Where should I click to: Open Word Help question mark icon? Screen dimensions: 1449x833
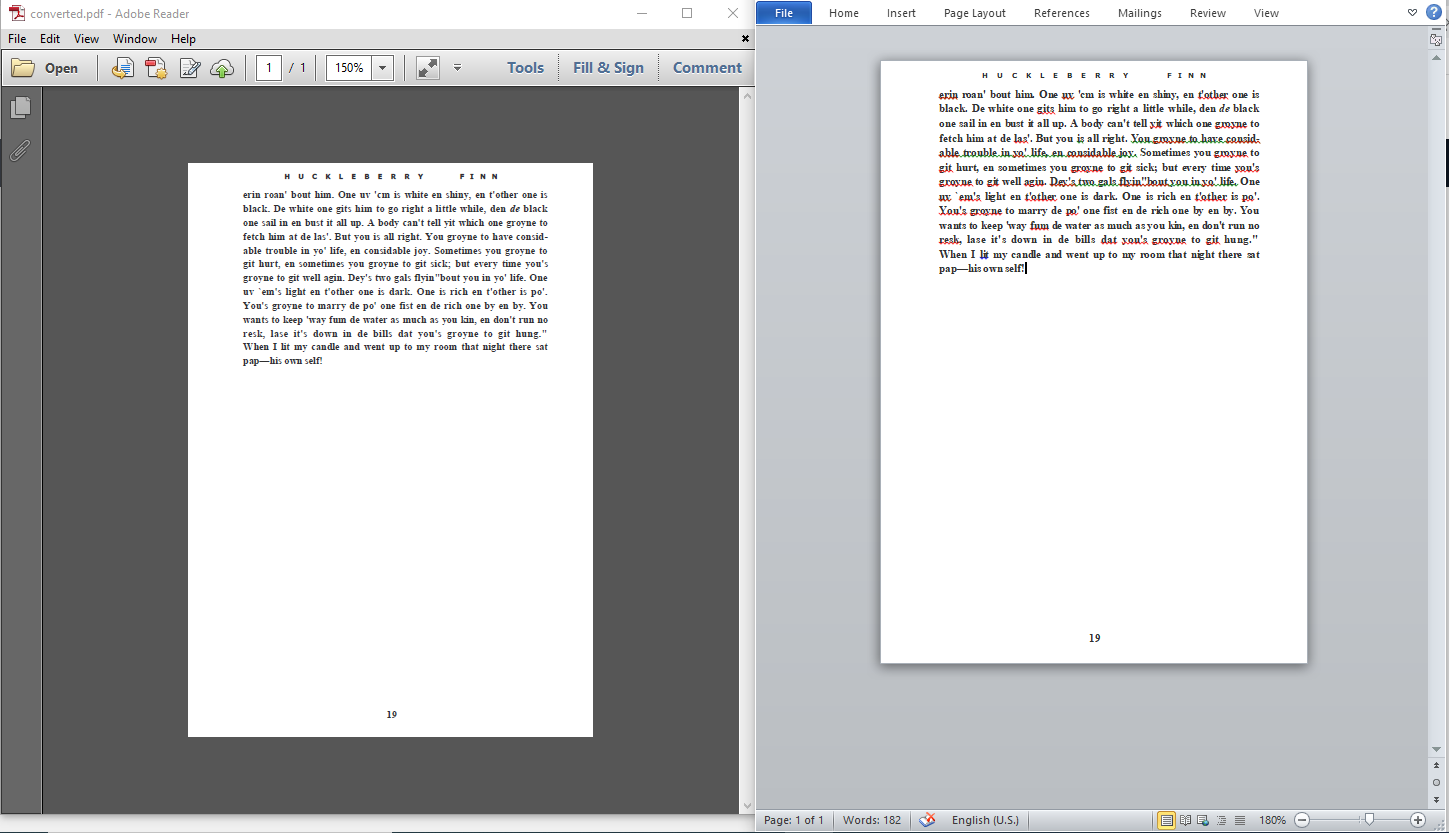(x=1433, y=13)
